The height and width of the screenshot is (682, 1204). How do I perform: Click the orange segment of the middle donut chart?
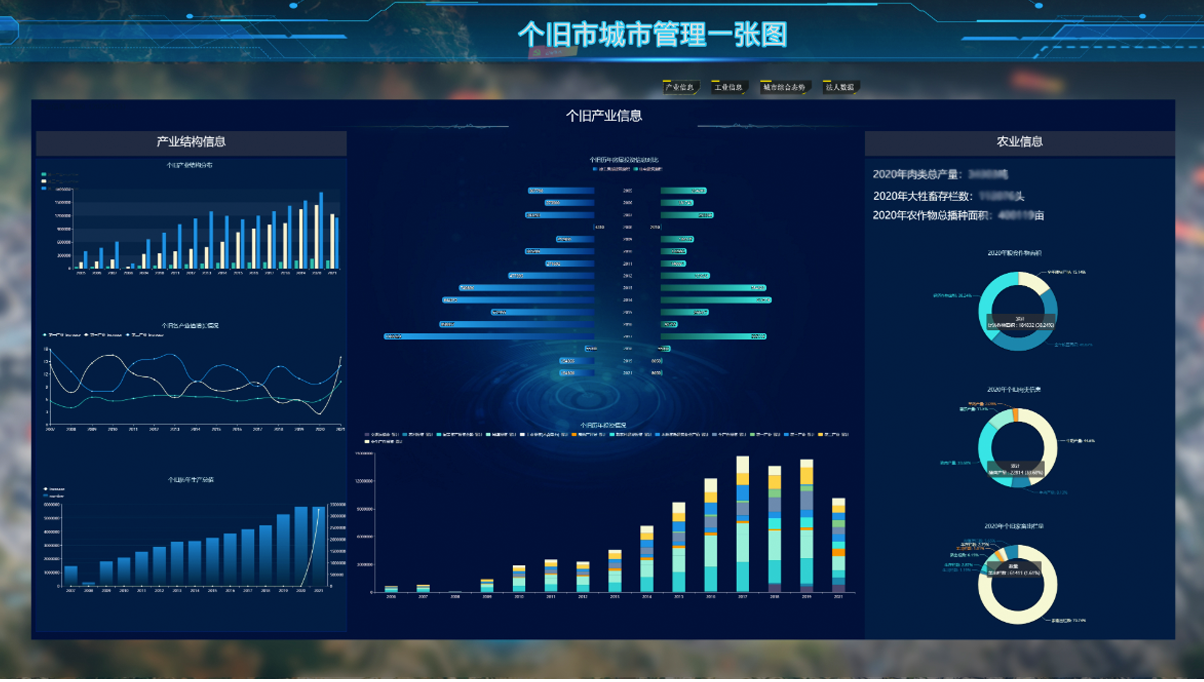tap(1016, 415)
